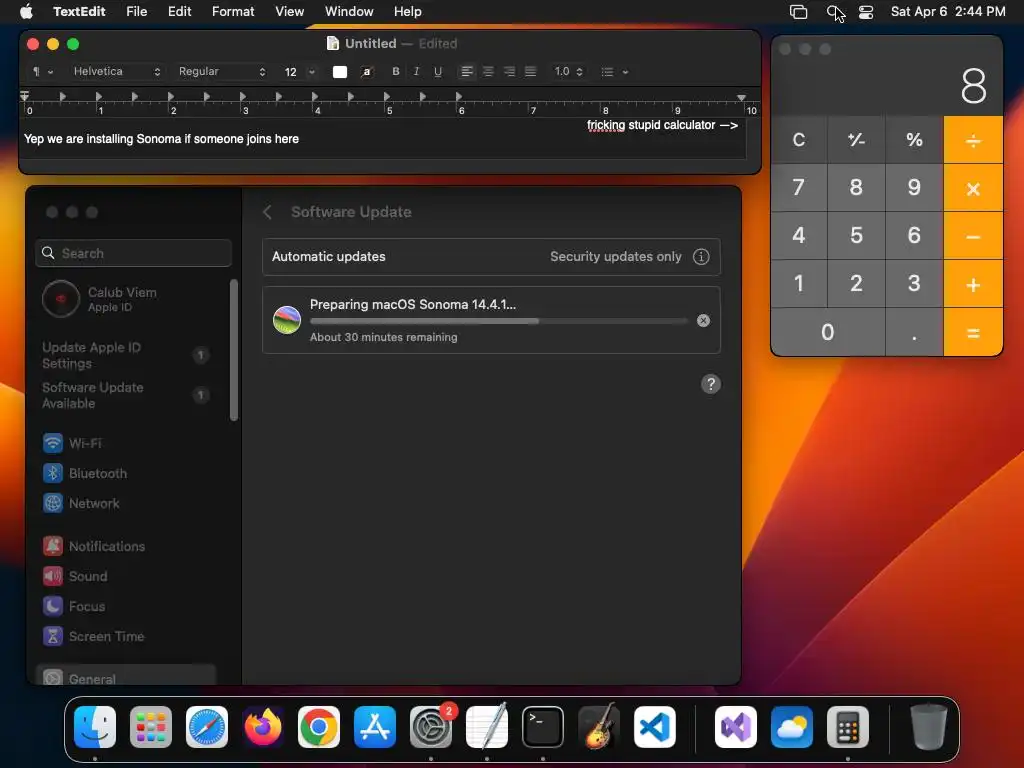Screen dimensions: 1024x768
Task: Center align text in TextEdit
Action: click(488, 72)
